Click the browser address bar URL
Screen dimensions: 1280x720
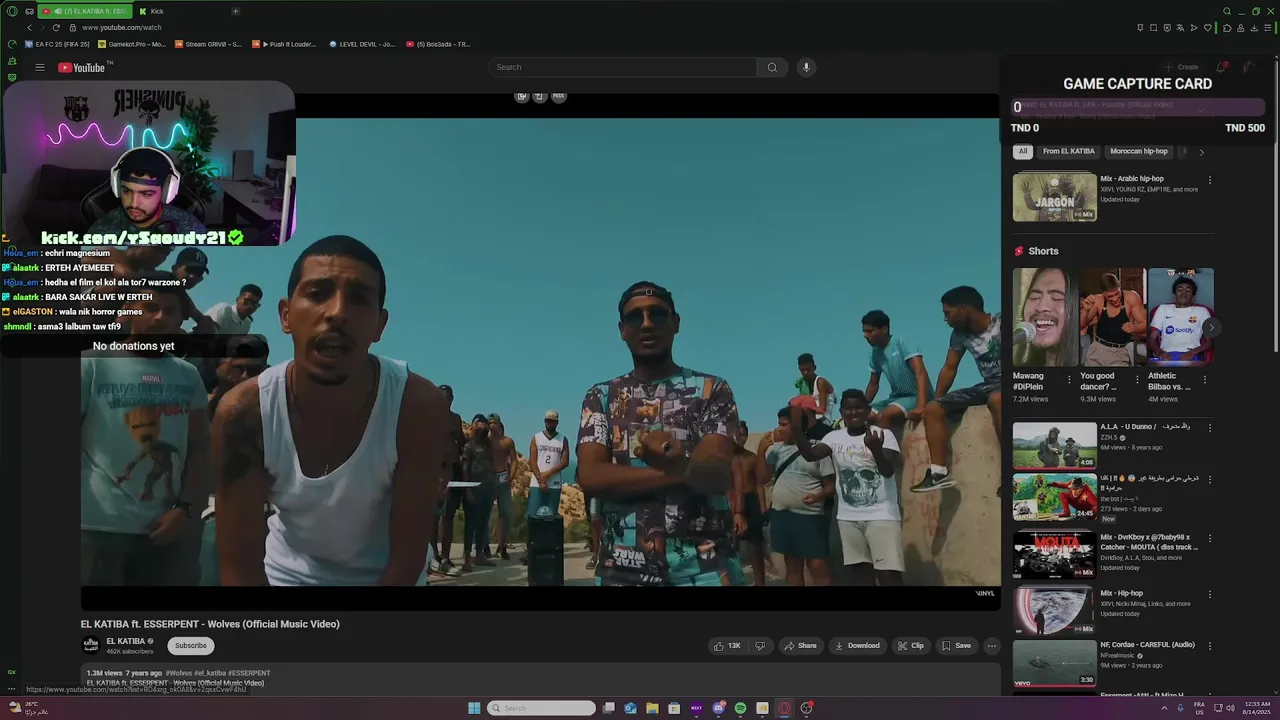tap(121, 28)
